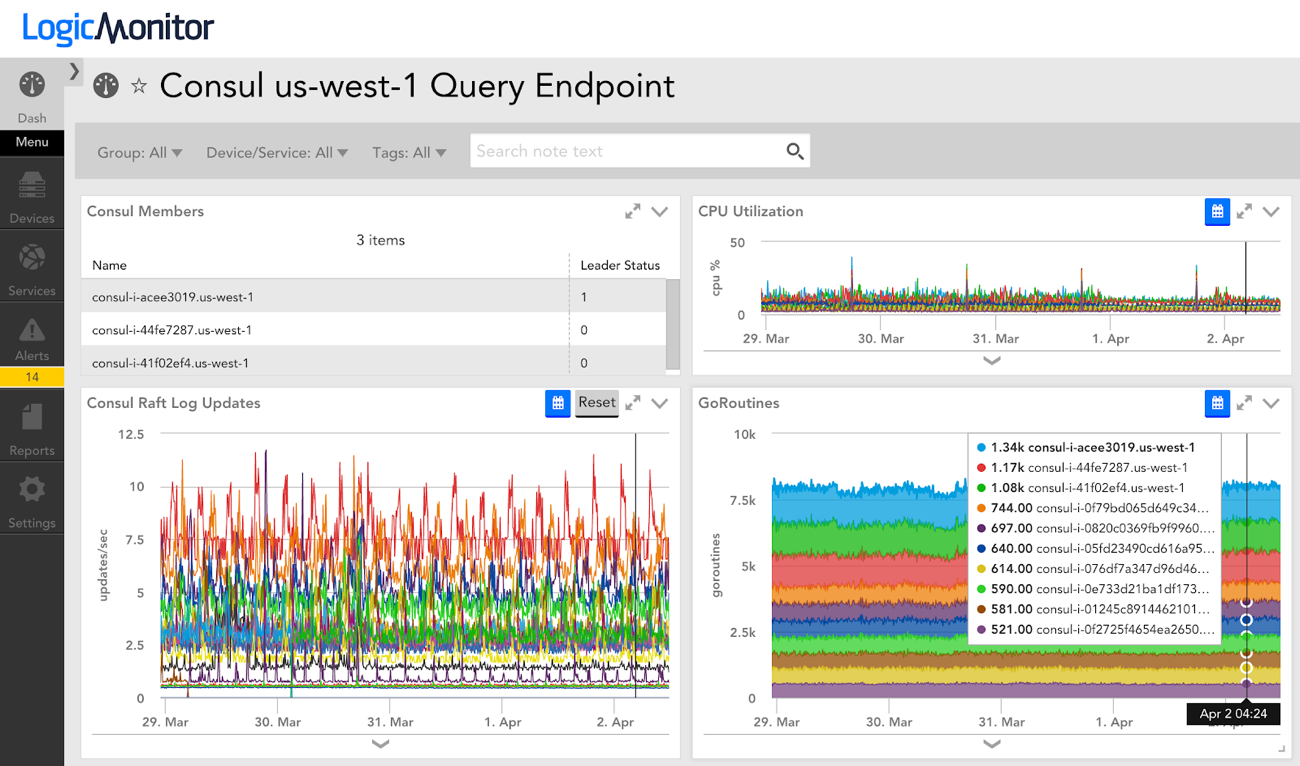Open the Group: All filter dropdown
1300x766 pixels.
click(140, 153)
